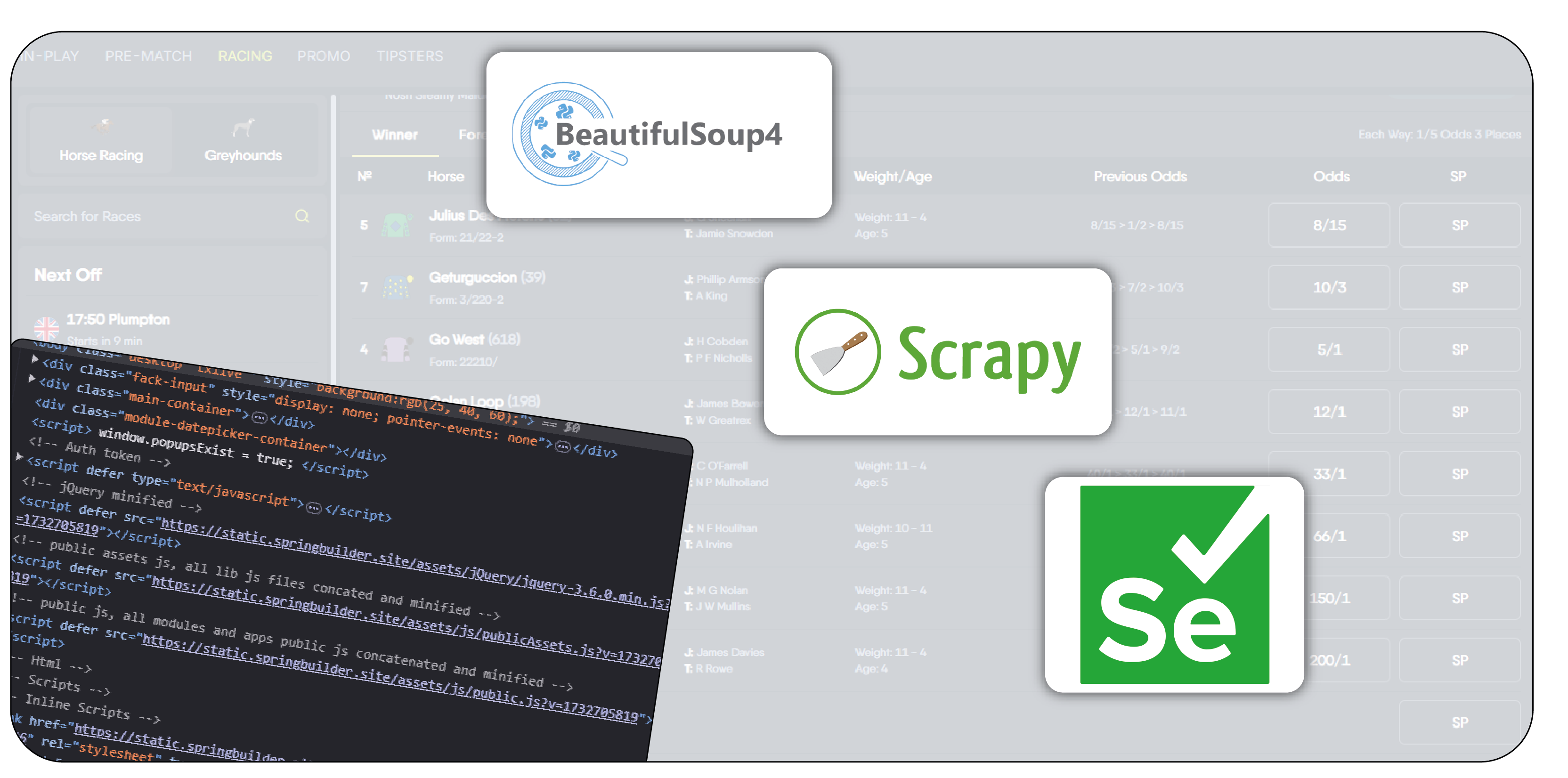Select the 12/1 odds button
Image resolution: width=1568 pixels, height=778 pixels.
pyautogui.click(x=1329, y=412)
